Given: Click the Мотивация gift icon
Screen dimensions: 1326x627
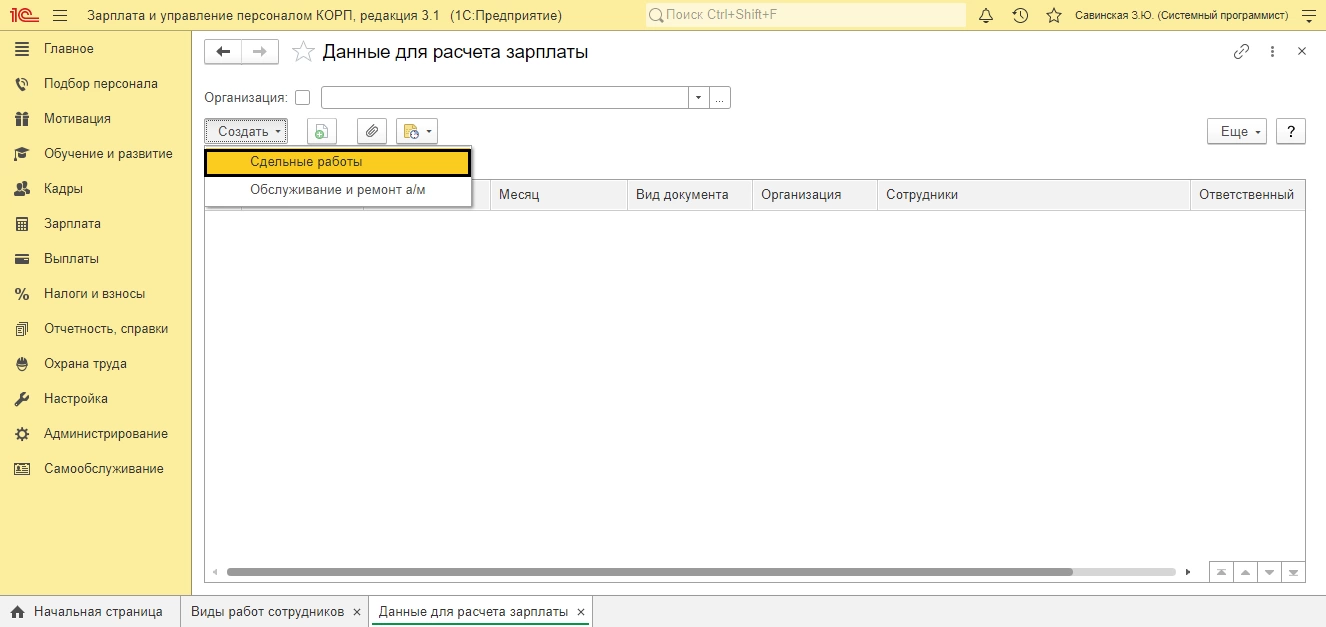Looking at the screenshot, I should 22,119.
